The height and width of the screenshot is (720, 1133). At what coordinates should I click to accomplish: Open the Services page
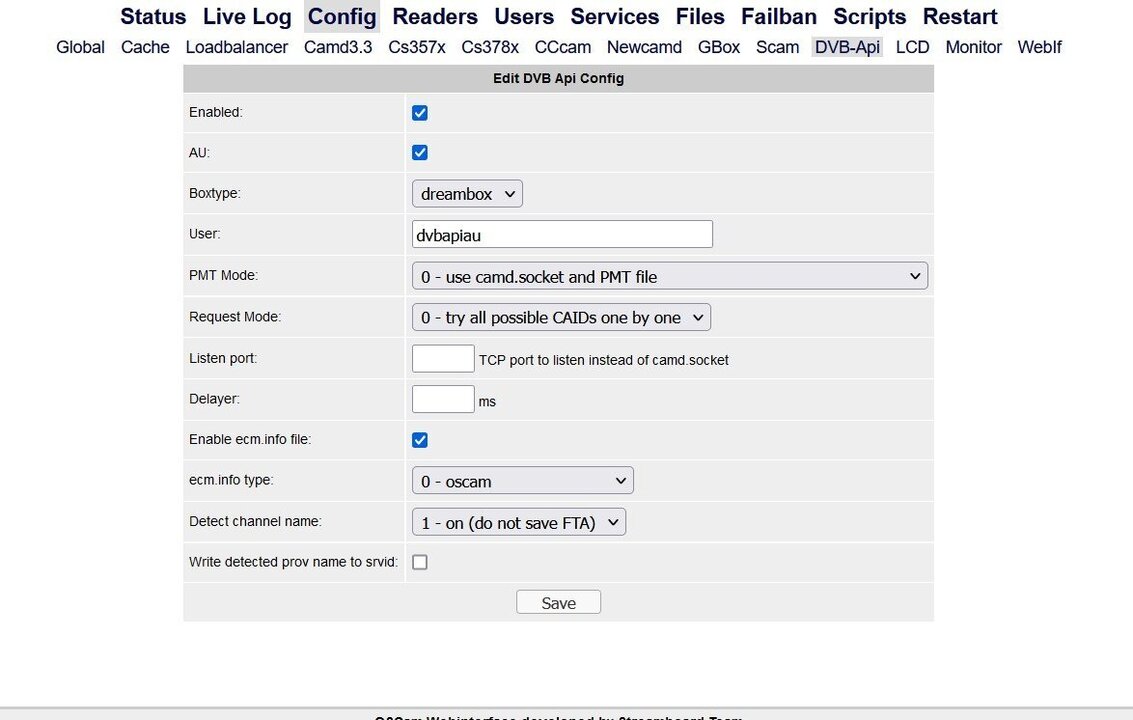point(614,16)
